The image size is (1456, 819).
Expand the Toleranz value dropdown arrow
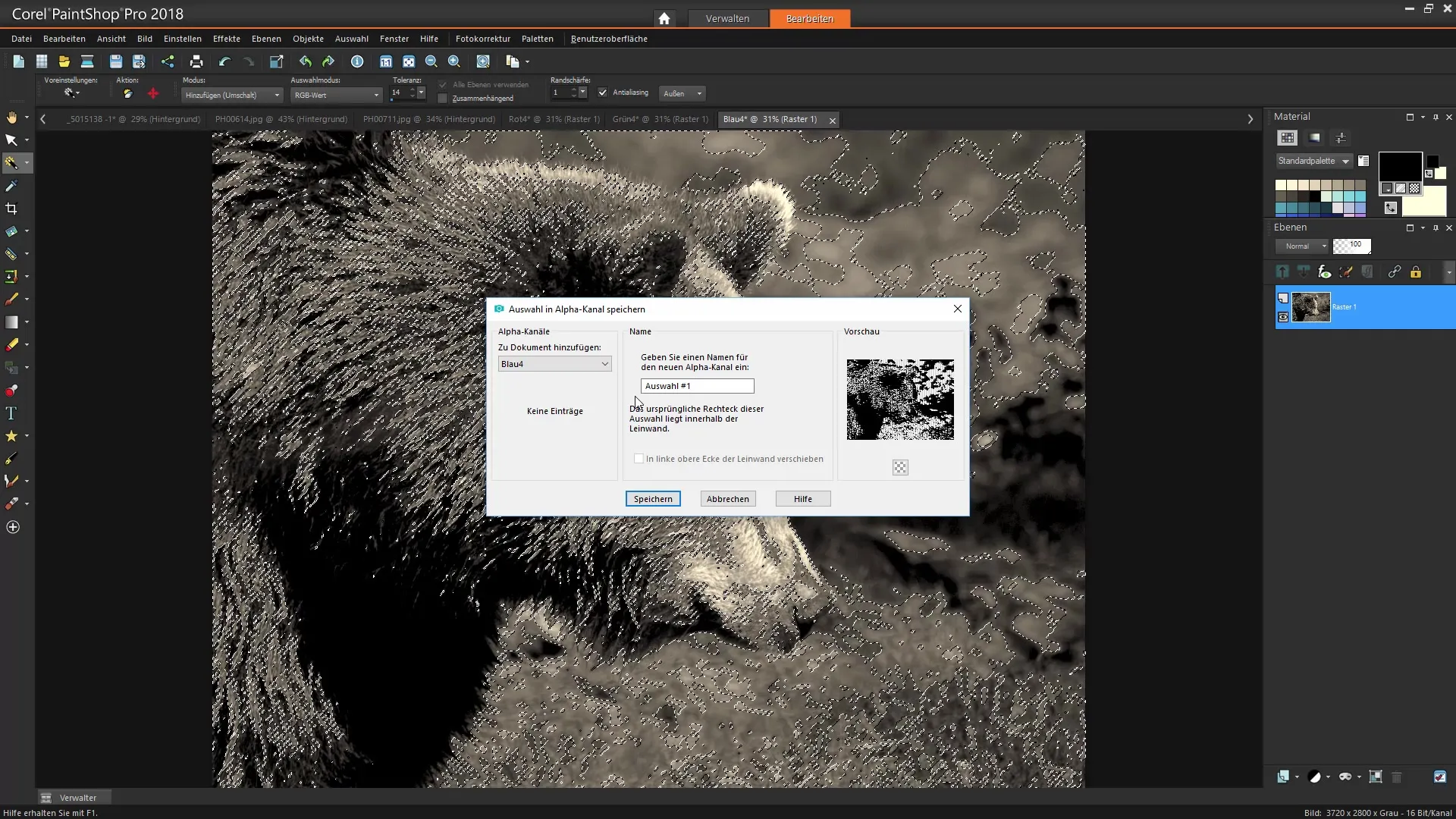tap(422, 93)
